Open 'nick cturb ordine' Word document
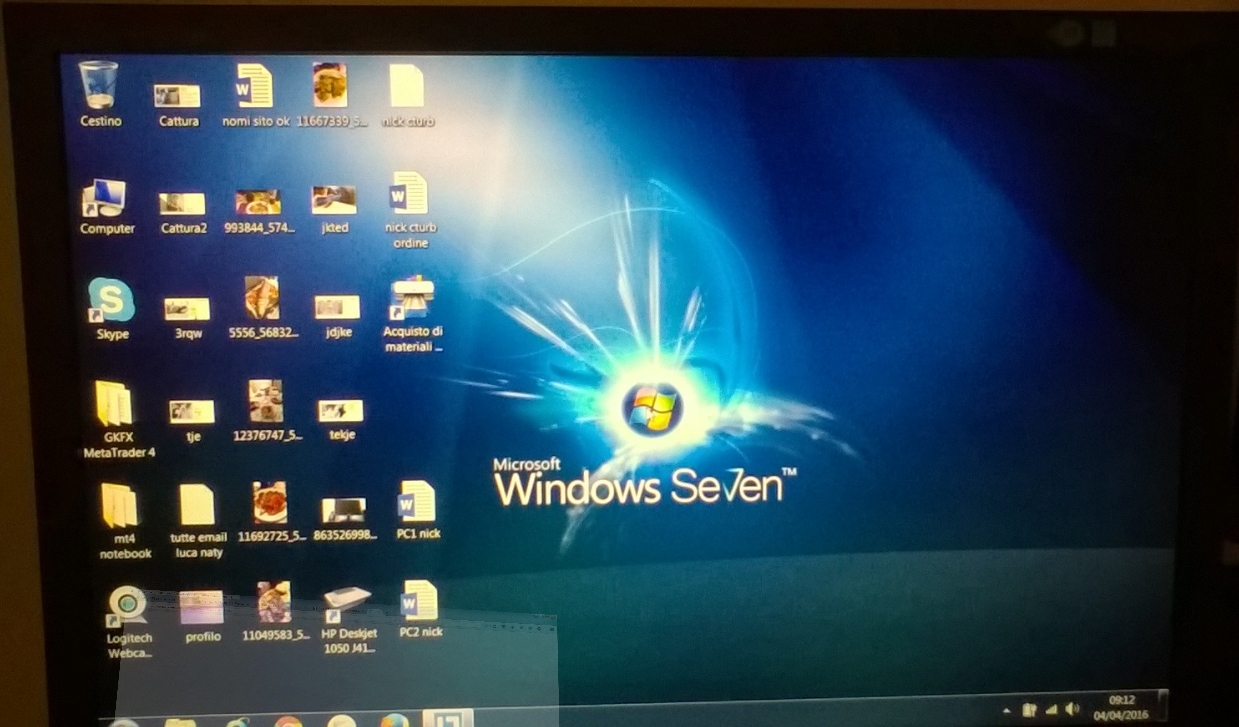 pos(407,193)
